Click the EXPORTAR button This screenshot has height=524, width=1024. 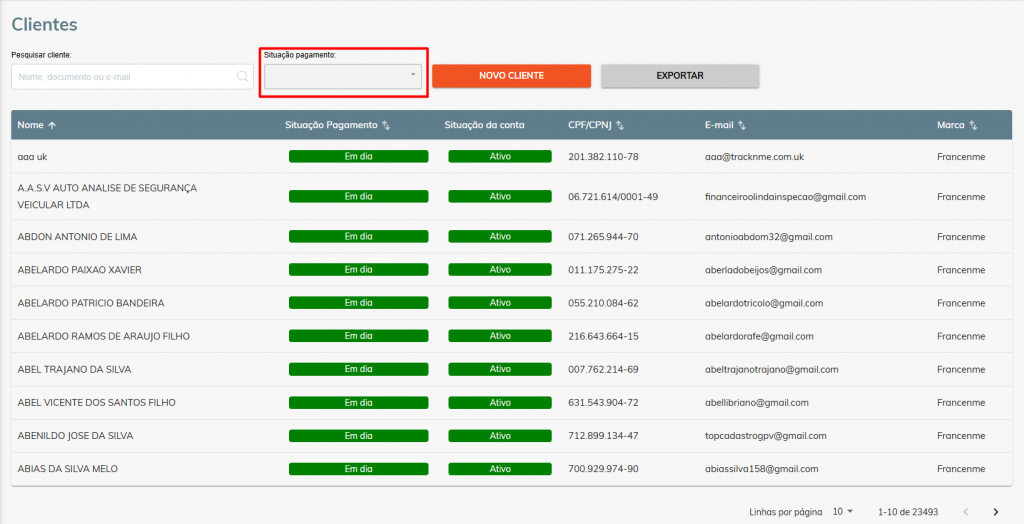680,76
